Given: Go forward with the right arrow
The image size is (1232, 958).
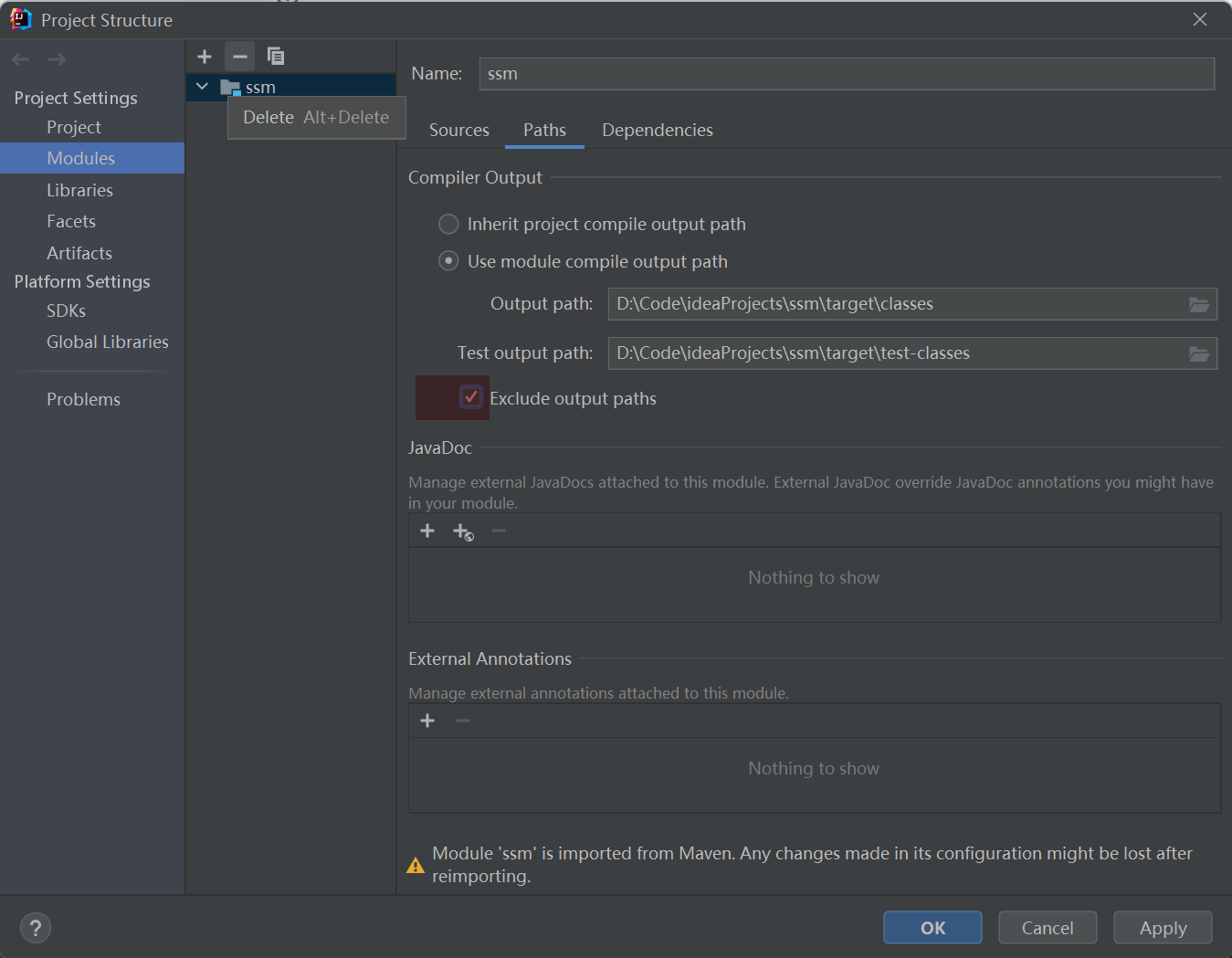Looking at the screenshot, I should click(57, 59).
